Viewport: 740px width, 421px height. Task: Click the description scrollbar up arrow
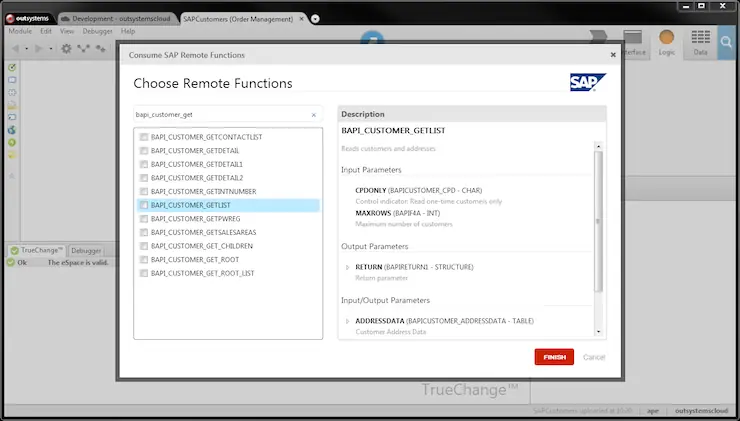598,146
